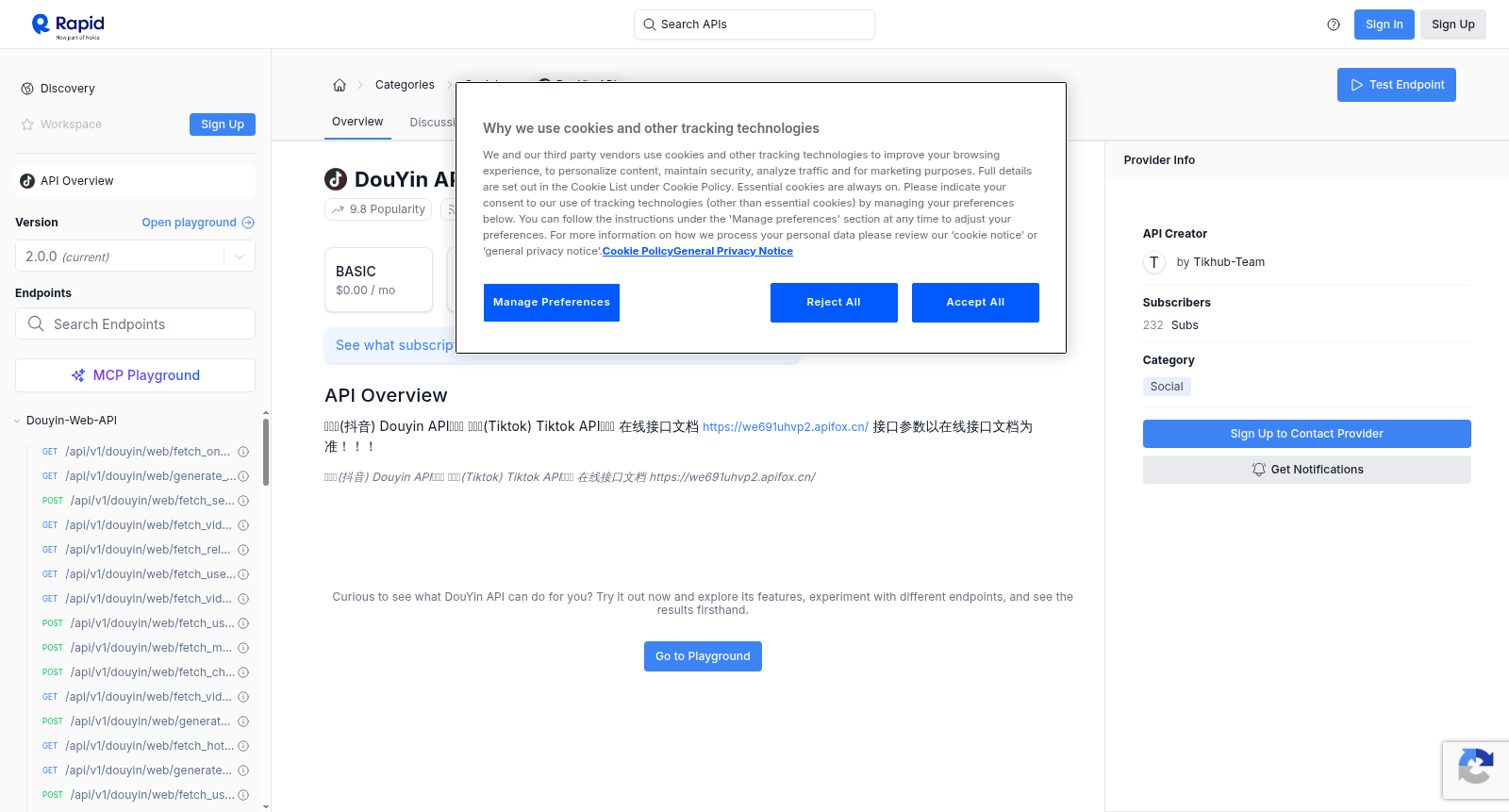The height and width of the screenshot is (812, 1509).
Task: Click Sign Up to Contact Provider
Action: [x=1306, y=434]
